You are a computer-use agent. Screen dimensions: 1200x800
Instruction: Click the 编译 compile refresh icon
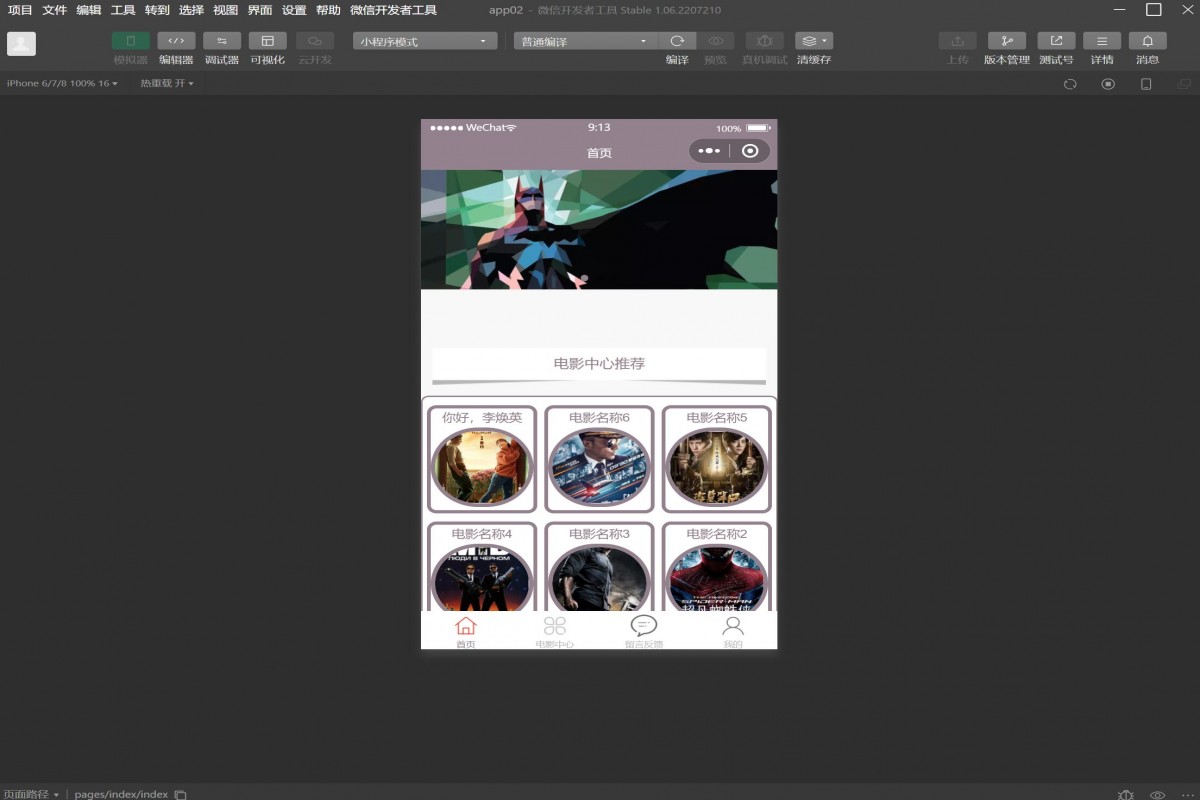(x=677, y=41)
